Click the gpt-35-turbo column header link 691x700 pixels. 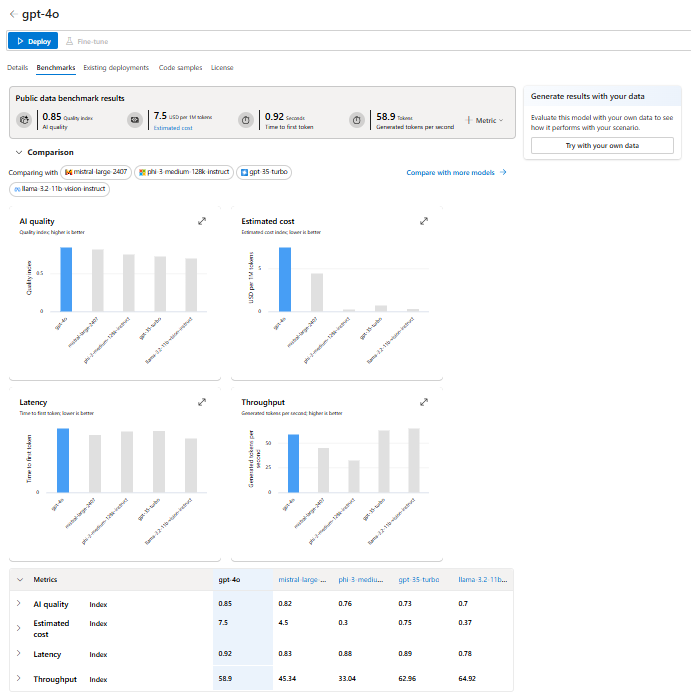(419, 580)
